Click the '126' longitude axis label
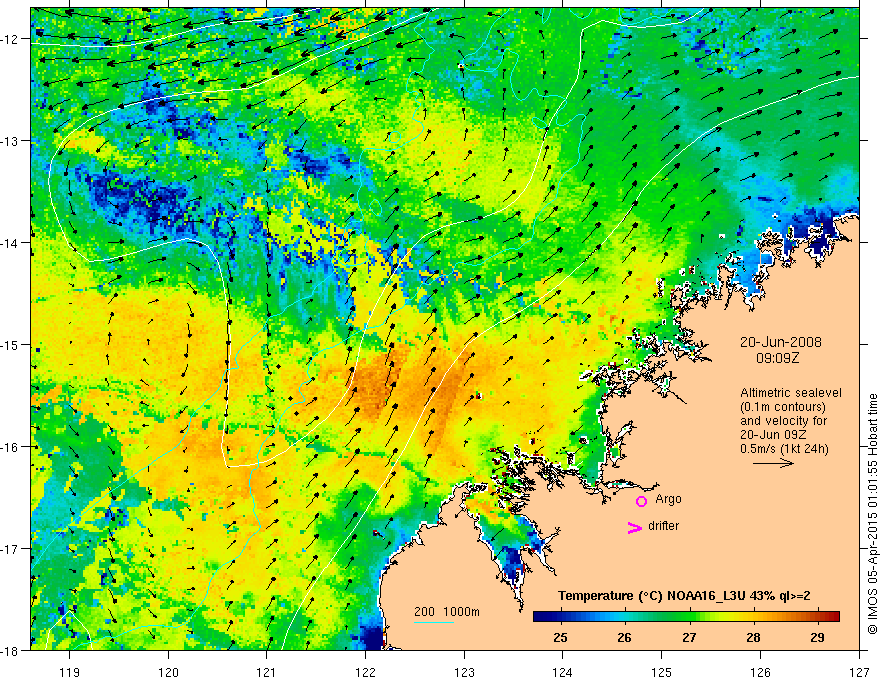Screen dimensions: 880x680 [x=760, y=672]
